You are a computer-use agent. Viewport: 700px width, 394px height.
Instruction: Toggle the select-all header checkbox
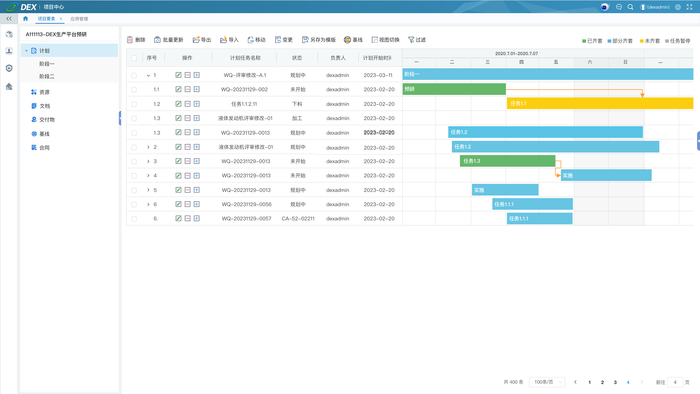click(134, 58)
